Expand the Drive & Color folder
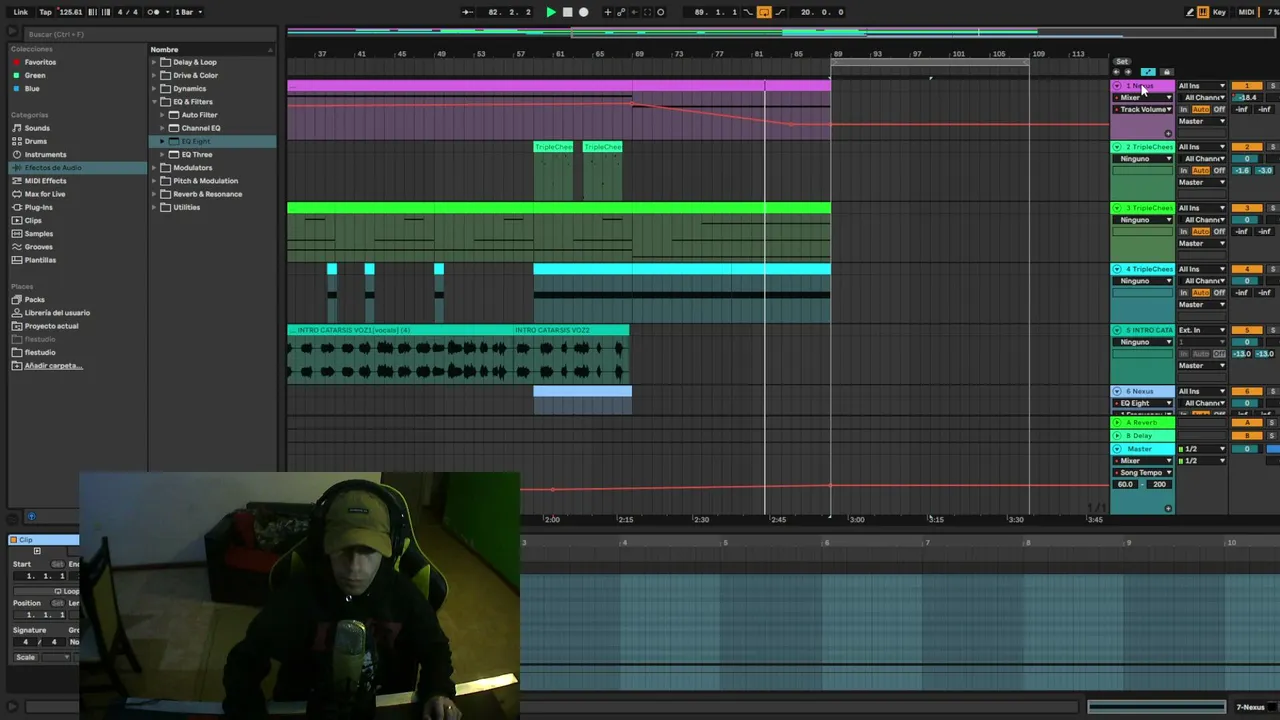This screenshot has height=720, width=1280. tap(155, 75)
